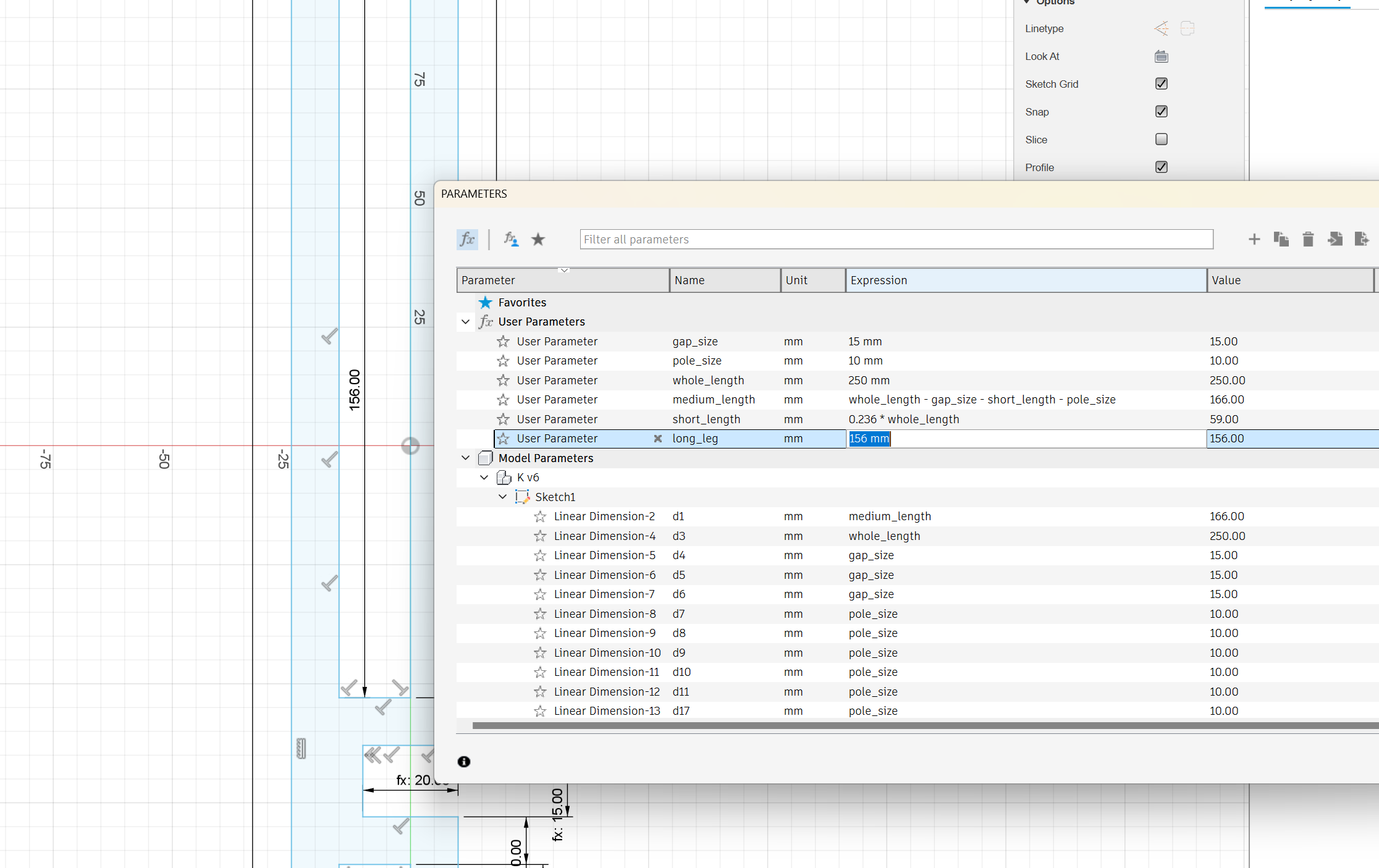
Task: Collapse the User Parameters group
Action: (466, 322)
